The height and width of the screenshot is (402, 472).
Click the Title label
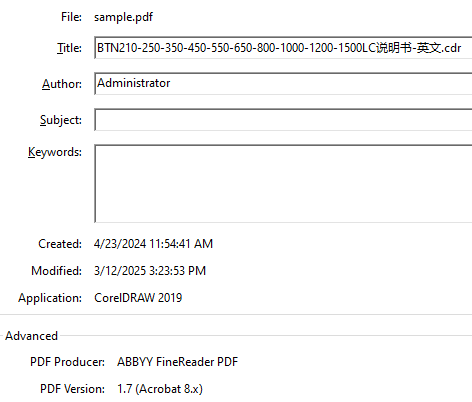[69, 48]
